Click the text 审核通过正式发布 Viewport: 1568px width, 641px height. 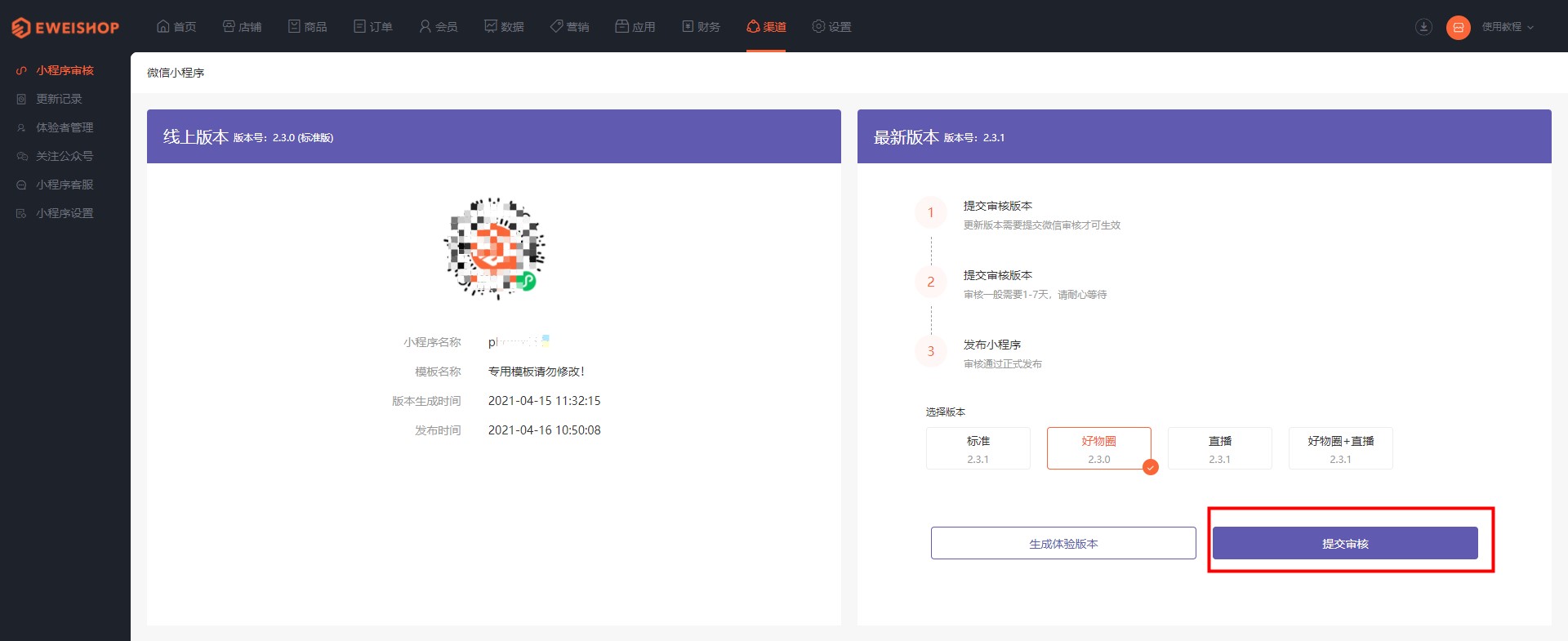click(1003, 364)
